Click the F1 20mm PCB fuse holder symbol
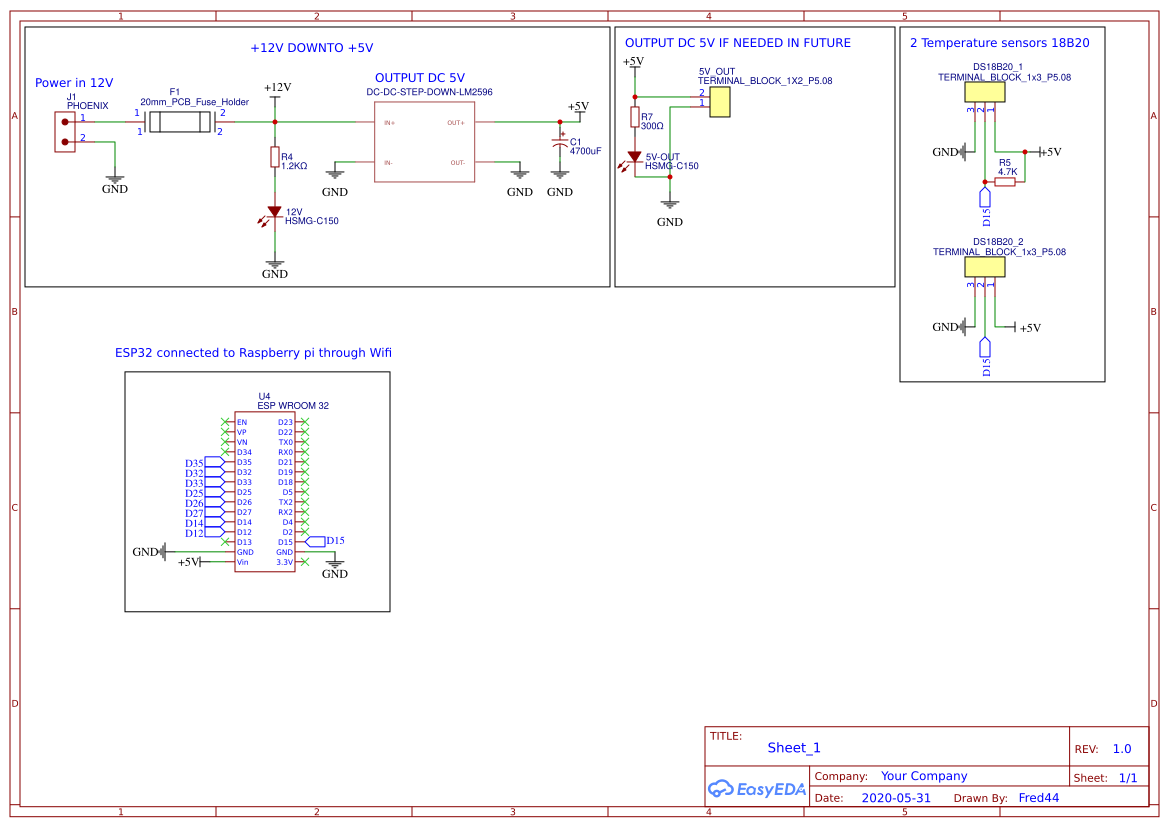The width and height of the screenshot is (1169, 827). [x=180, y=122]
